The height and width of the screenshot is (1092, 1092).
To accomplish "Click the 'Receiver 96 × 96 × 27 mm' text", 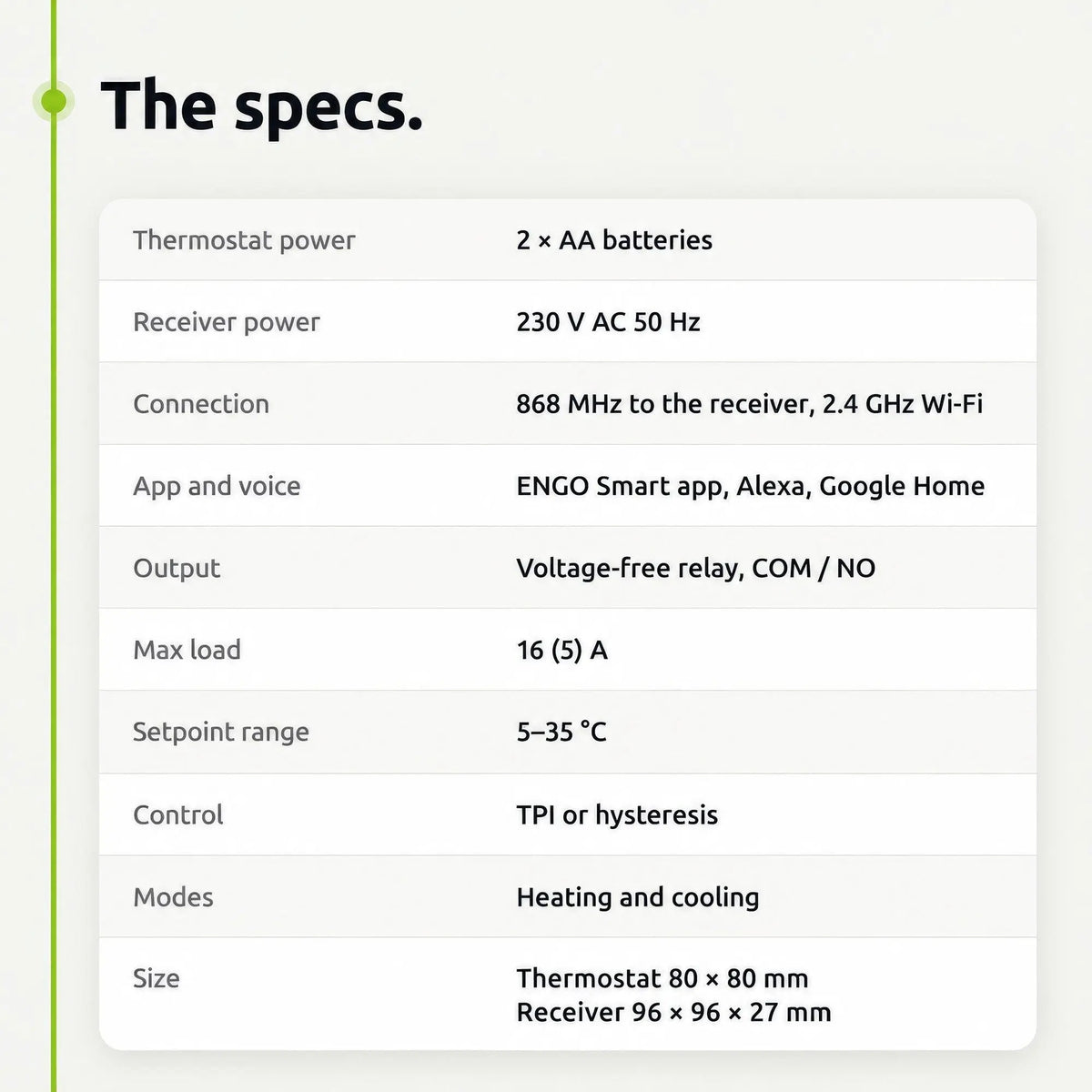I will [673, 1012].
